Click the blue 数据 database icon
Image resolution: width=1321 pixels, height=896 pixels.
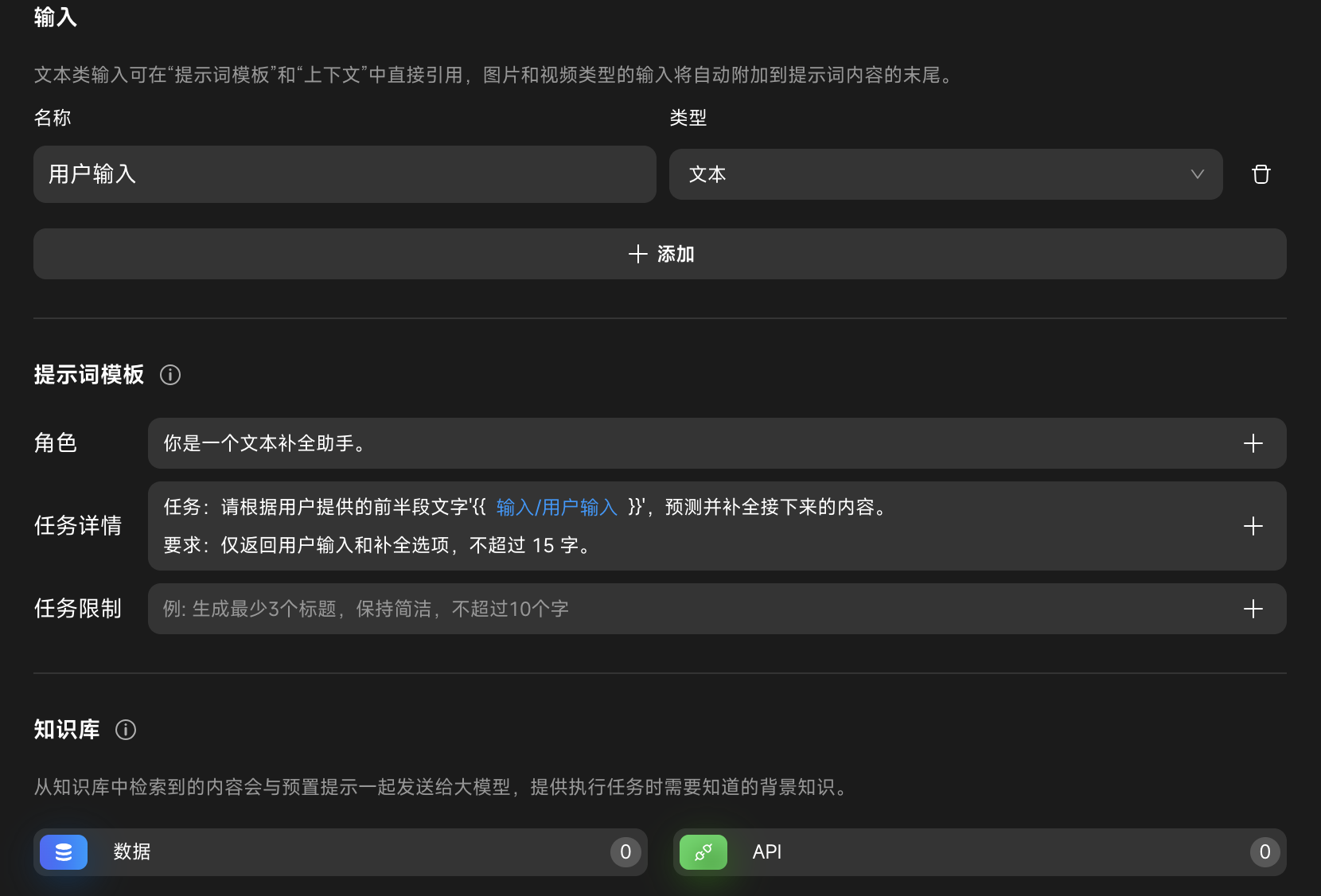pyautogui.click(x=64, y=852)
